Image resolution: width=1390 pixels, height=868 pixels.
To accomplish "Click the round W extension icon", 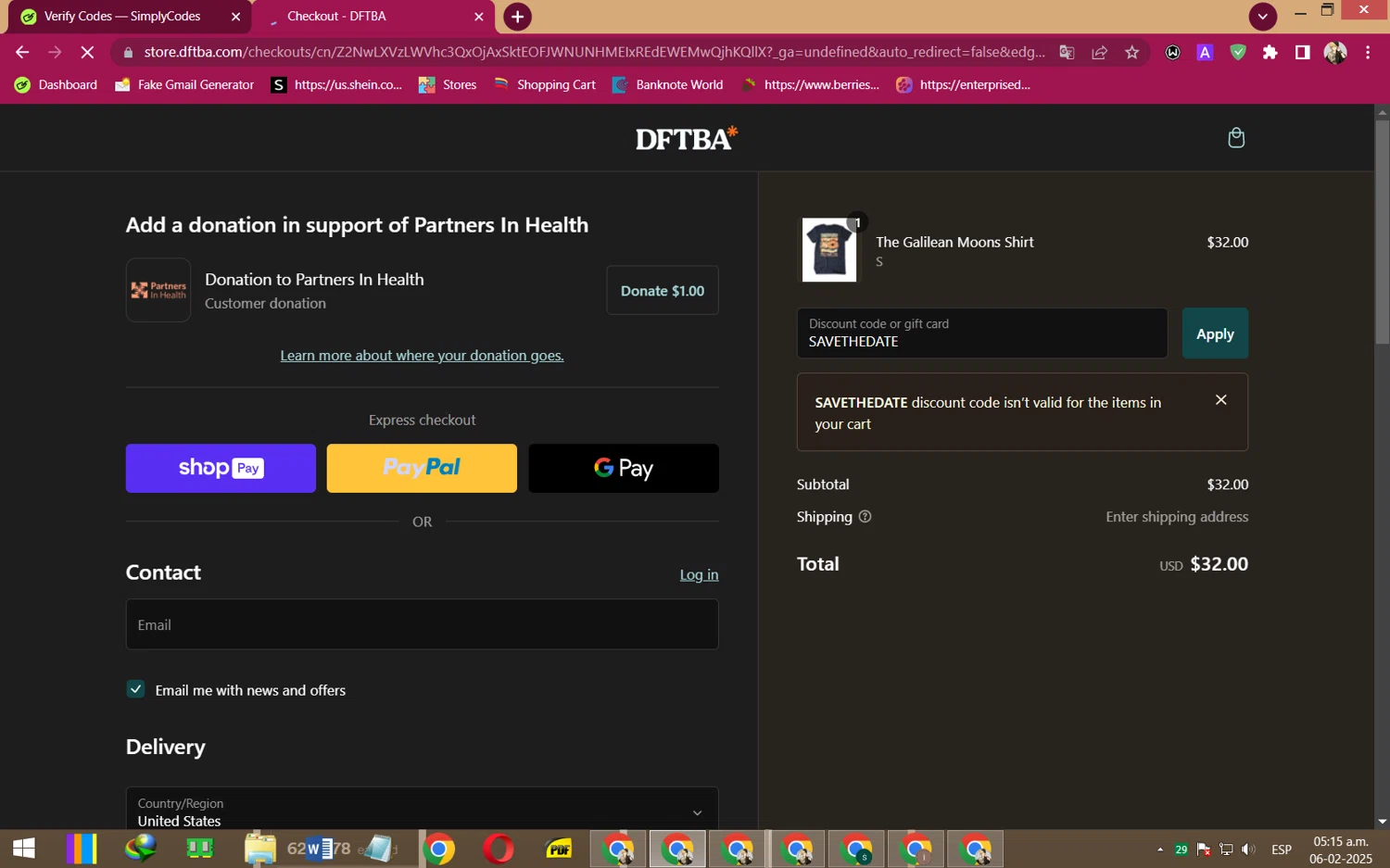I will pyautogui.click(x=1172, y=53).
